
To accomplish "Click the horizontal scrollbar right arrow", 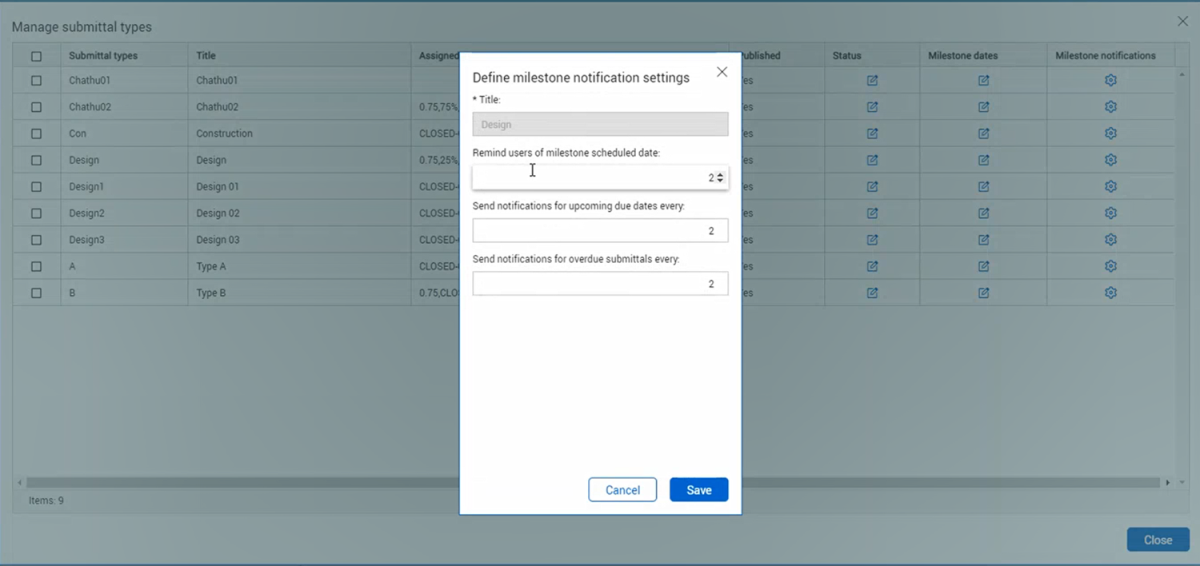I will tap(1168, 482).
